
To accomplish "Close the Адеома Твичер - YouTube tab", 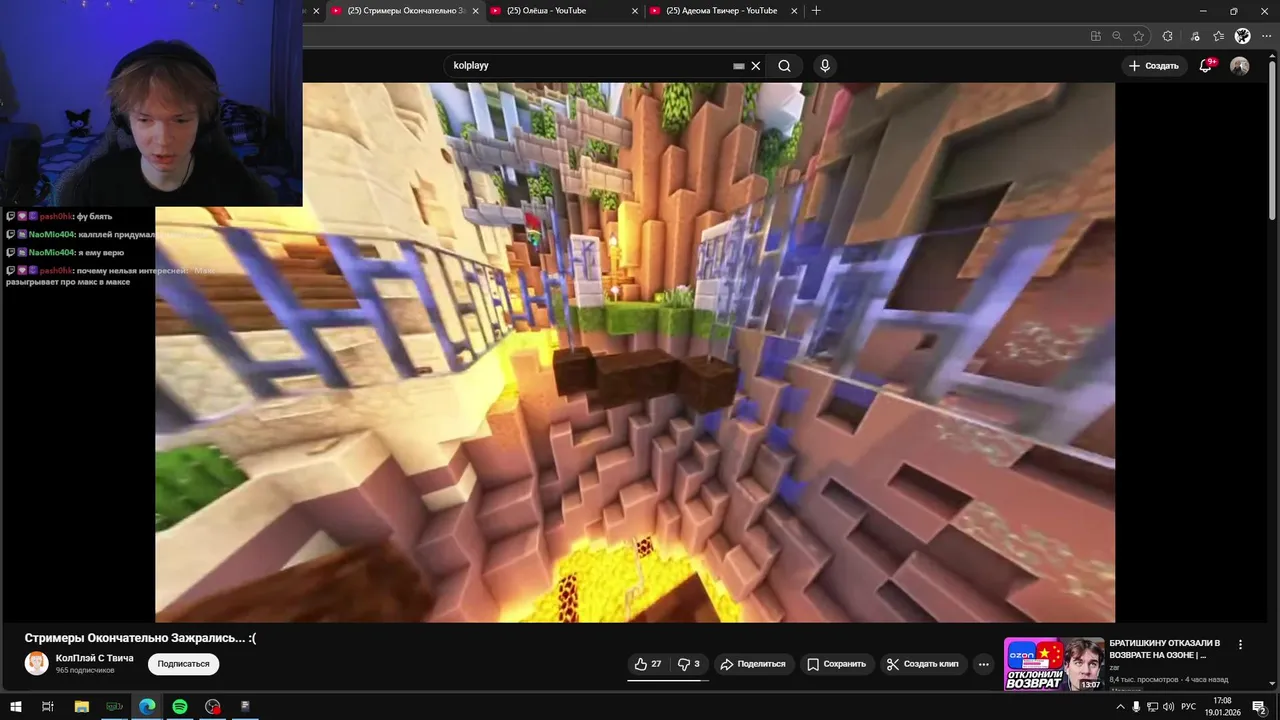I will coord(795,11).
